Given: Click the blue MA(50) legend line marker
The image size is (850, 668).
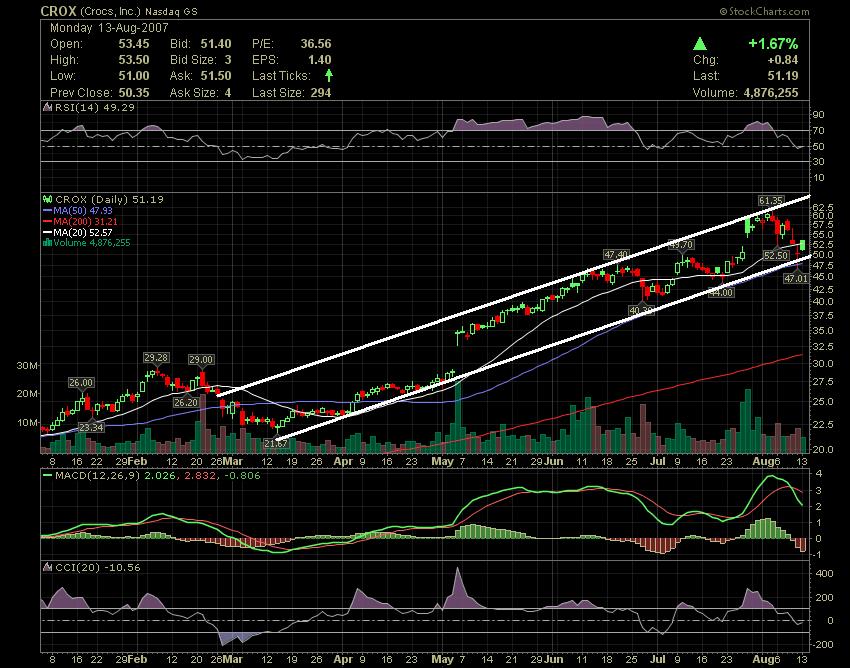Looking at the screenshot, I should [x=48, y=210].
